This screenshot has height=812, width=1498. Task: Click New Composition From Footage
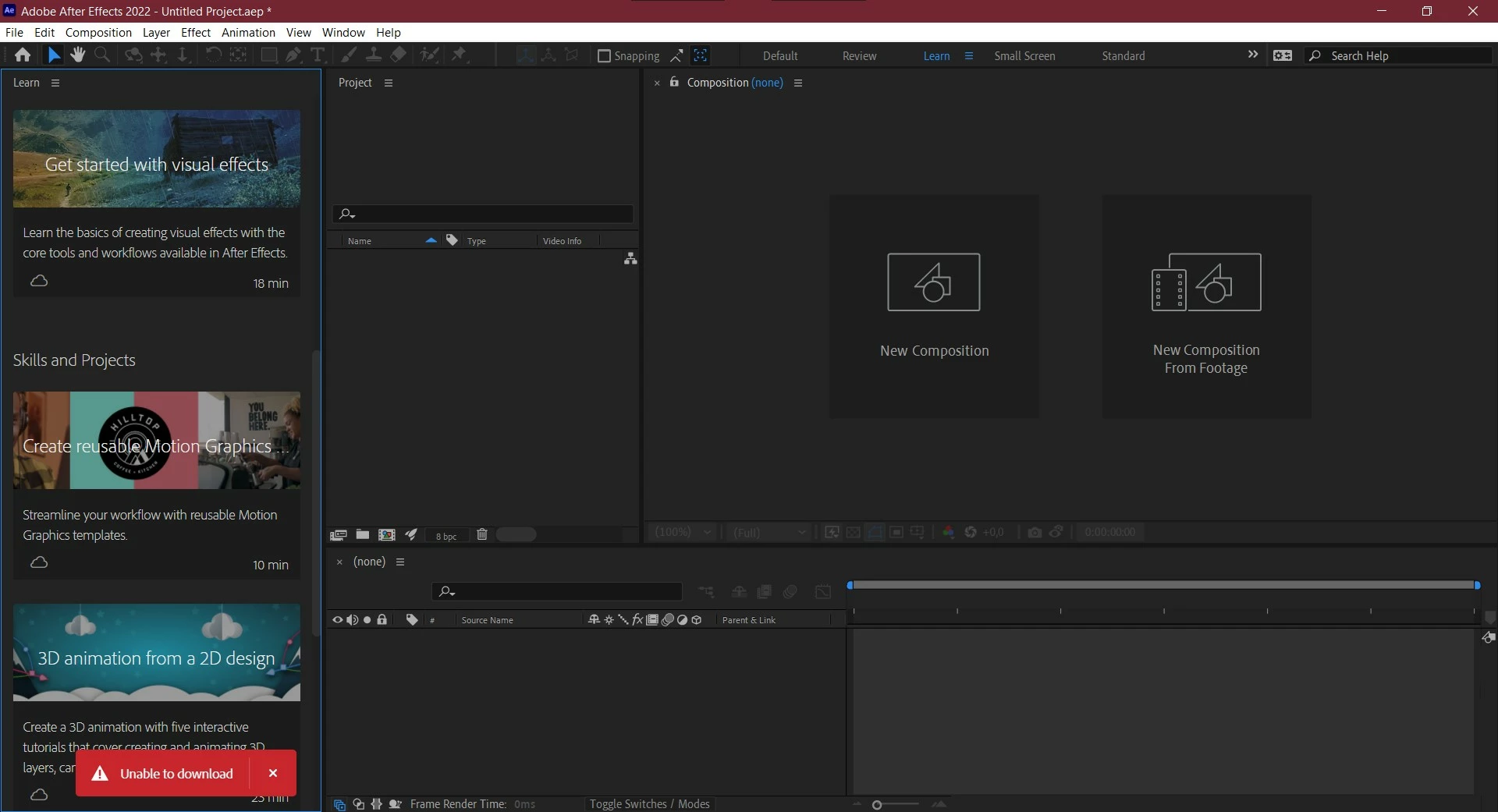point(1206,307)
